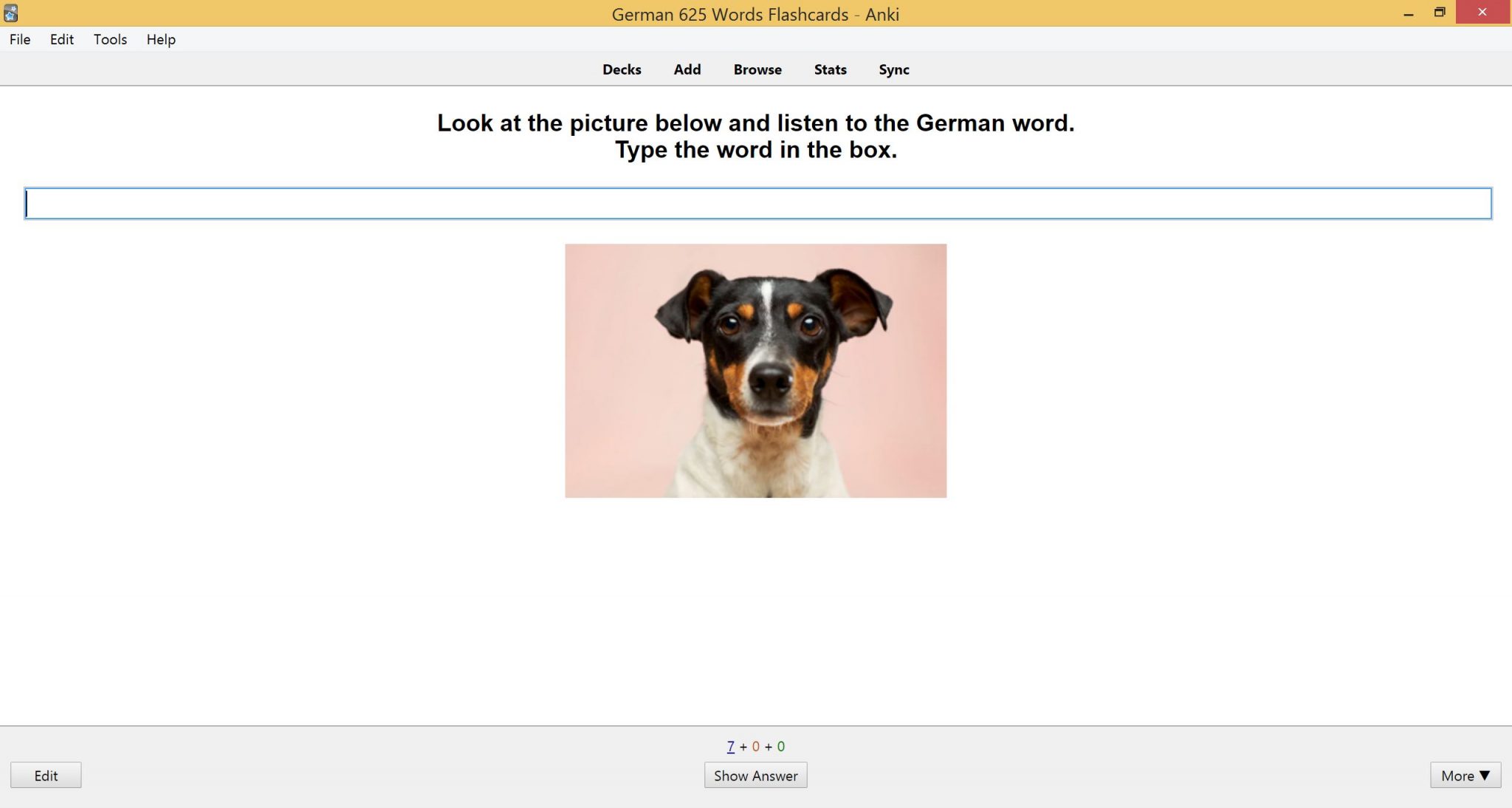The width and height of the screenshot is (1512, 808).
Task: Click the underlined due count 7 link
Action: pyautogui.click(x=729, y=746)
